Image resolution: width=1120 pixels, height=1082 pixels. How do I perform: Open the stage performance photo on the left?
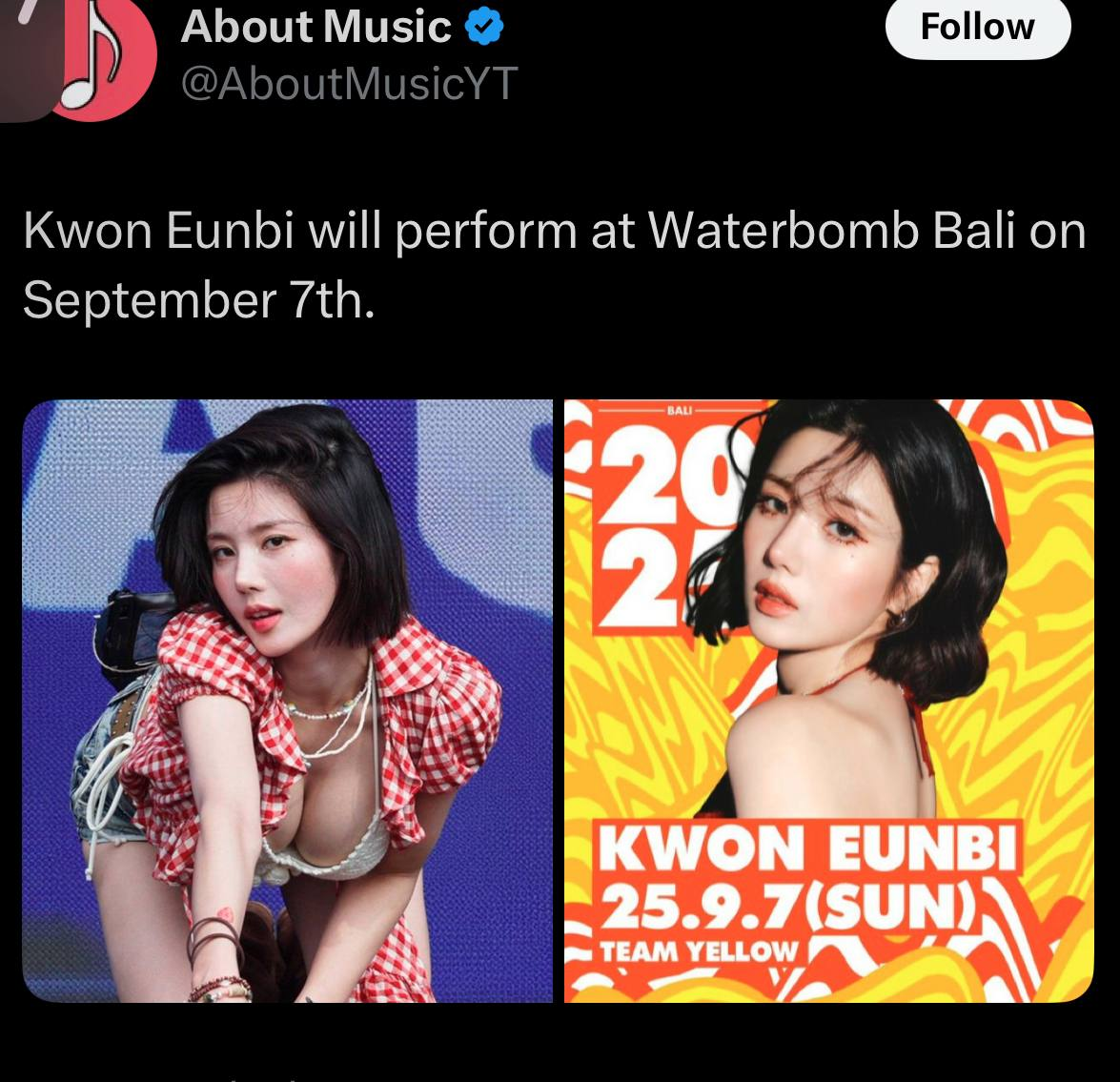pyautogui.click(x=288, y=701)
